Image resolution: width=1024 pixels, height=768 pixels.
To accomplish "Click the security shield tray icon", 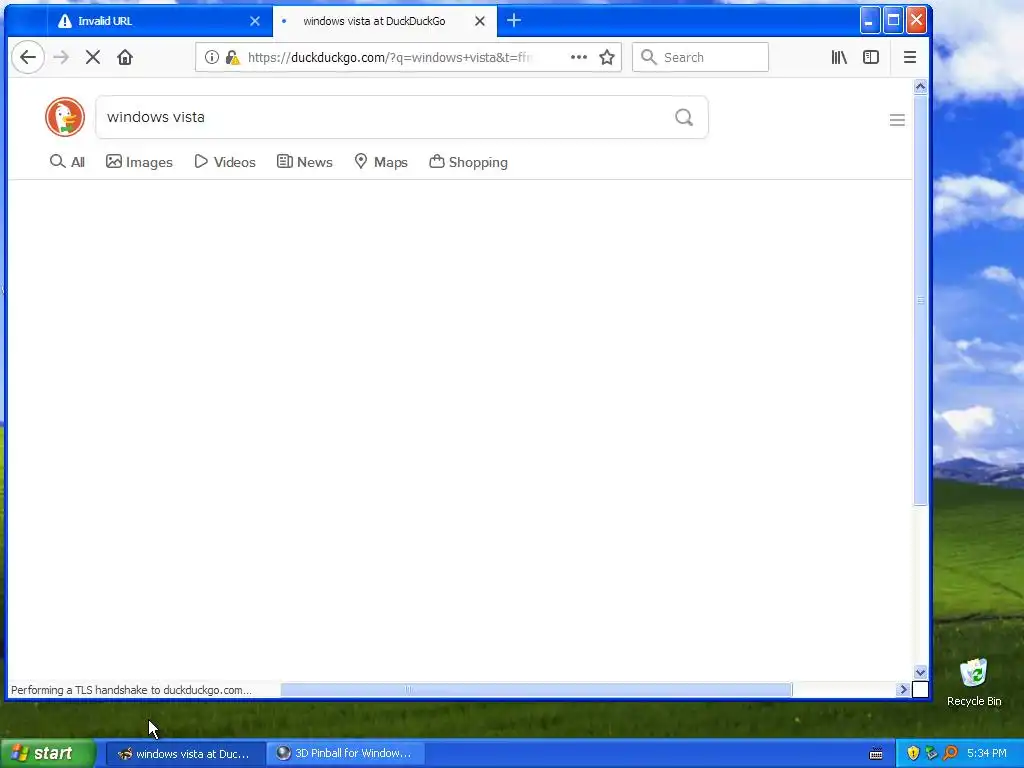I will point(913,754).
